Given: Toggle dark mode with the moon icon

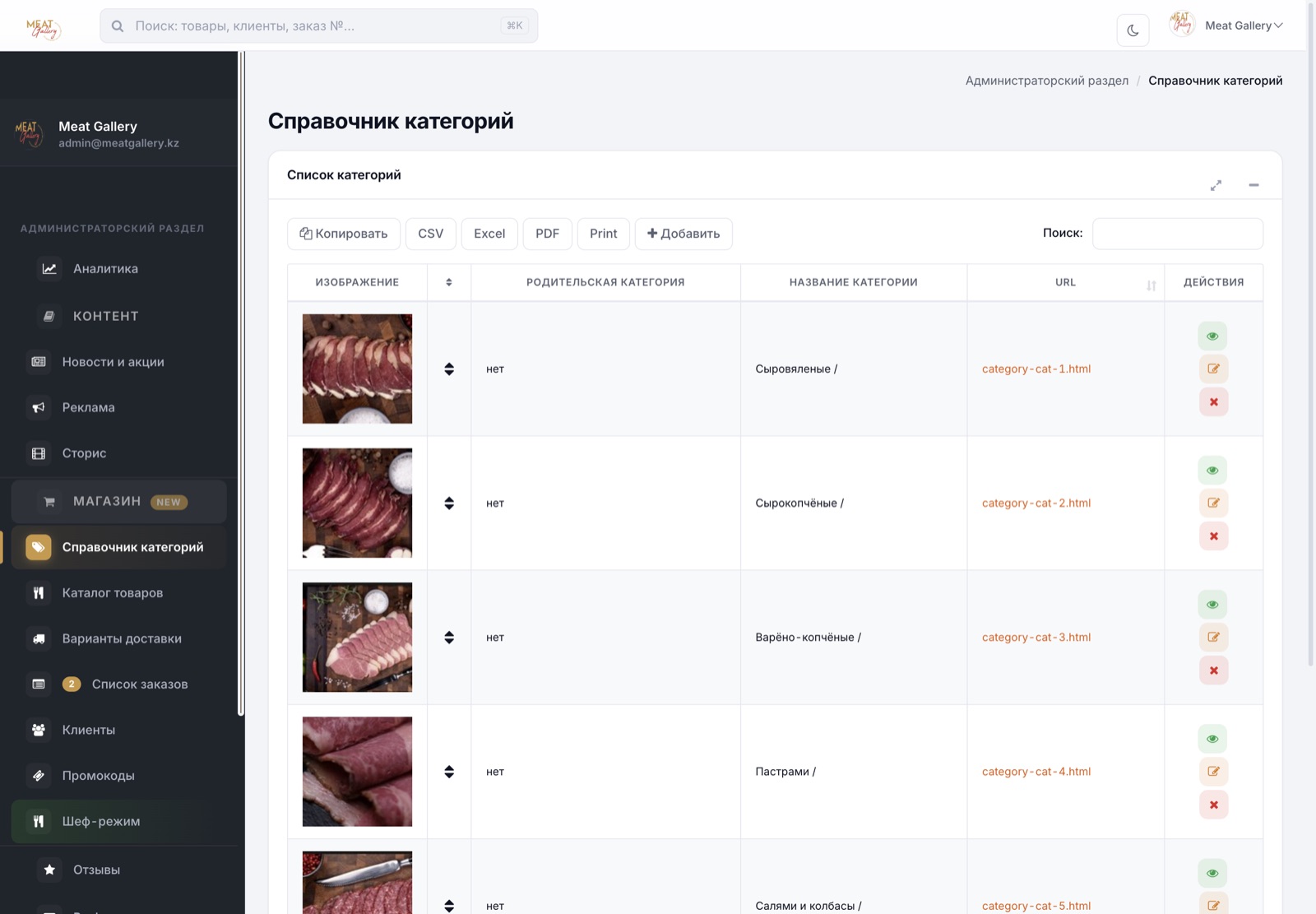Looking at the screenshot, I should 1133,30.
